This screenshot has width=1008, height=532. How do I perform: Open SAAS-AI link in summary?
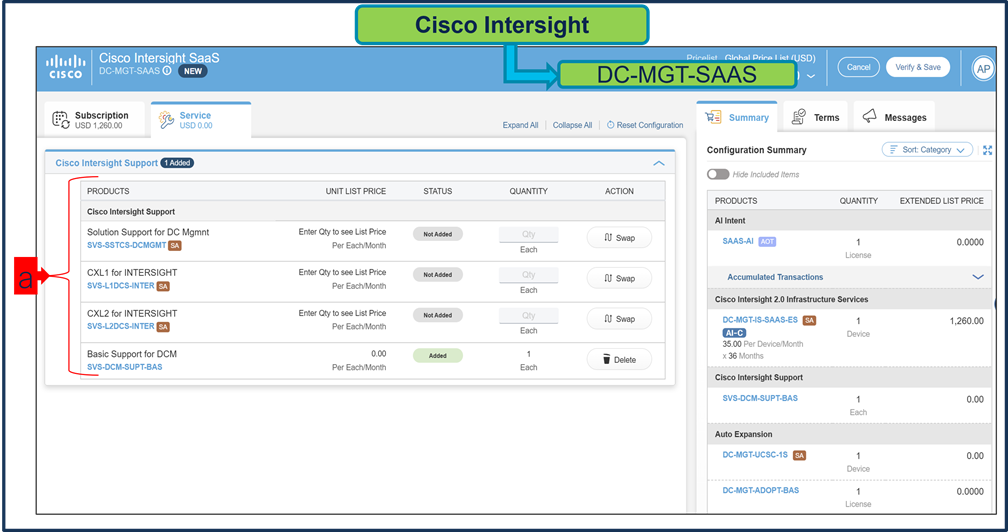(738, 242)
